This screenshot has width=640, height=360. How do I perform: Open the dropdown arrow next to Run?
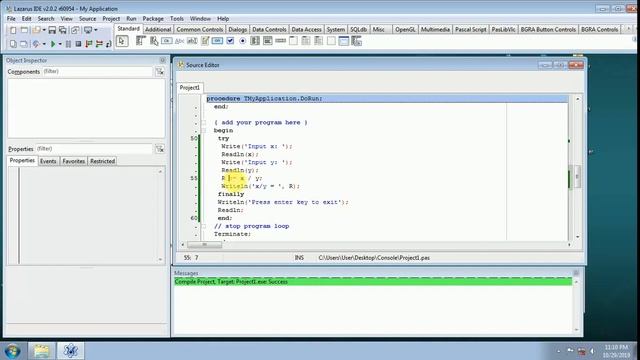60,44
